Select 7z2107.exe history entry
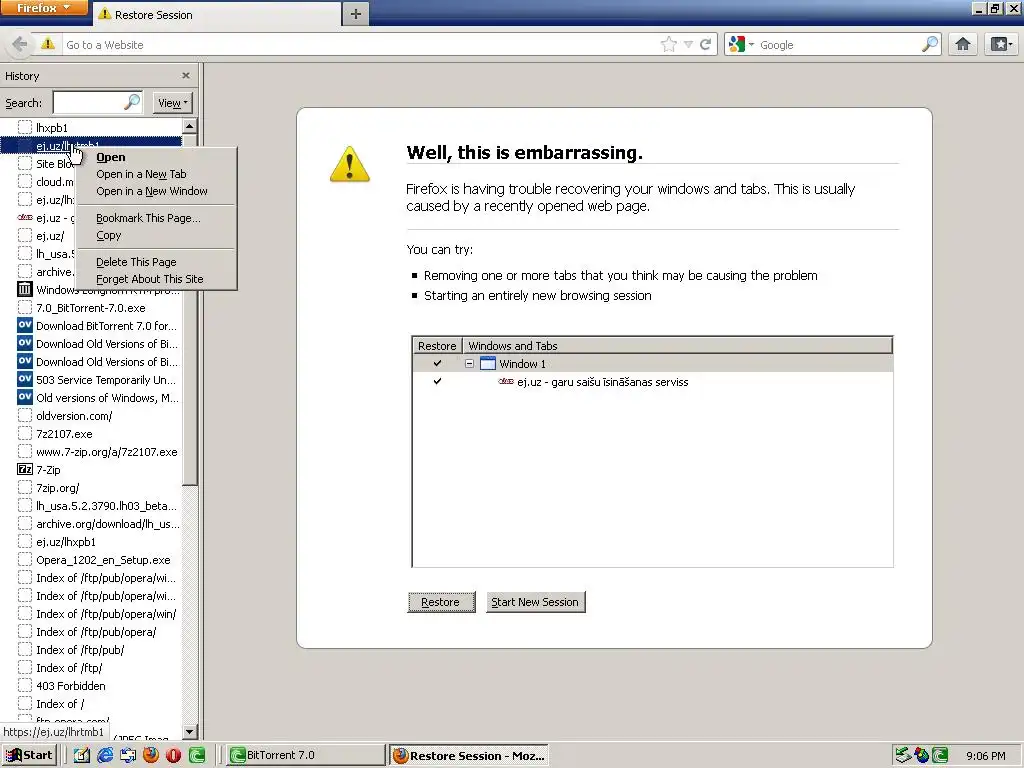The image size is (1024, 768). click(91, 434)
